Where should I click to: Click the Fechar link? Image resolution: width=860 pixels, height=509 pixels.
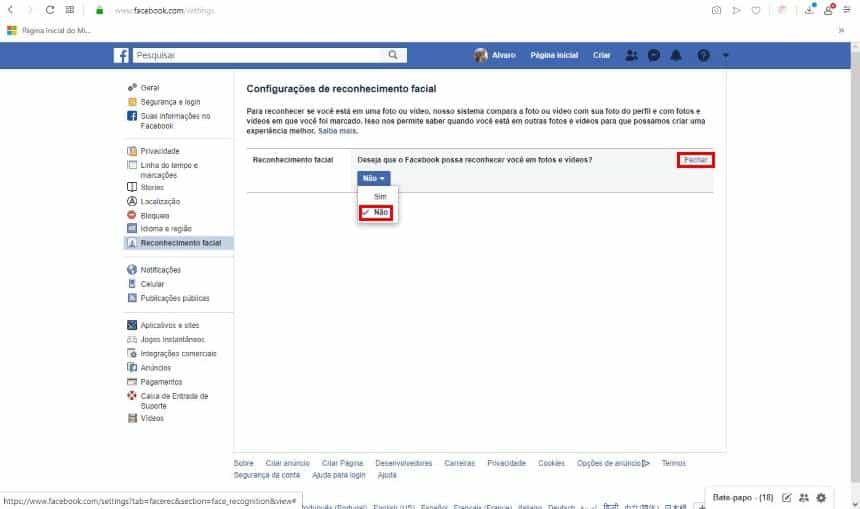click(695, 160)
